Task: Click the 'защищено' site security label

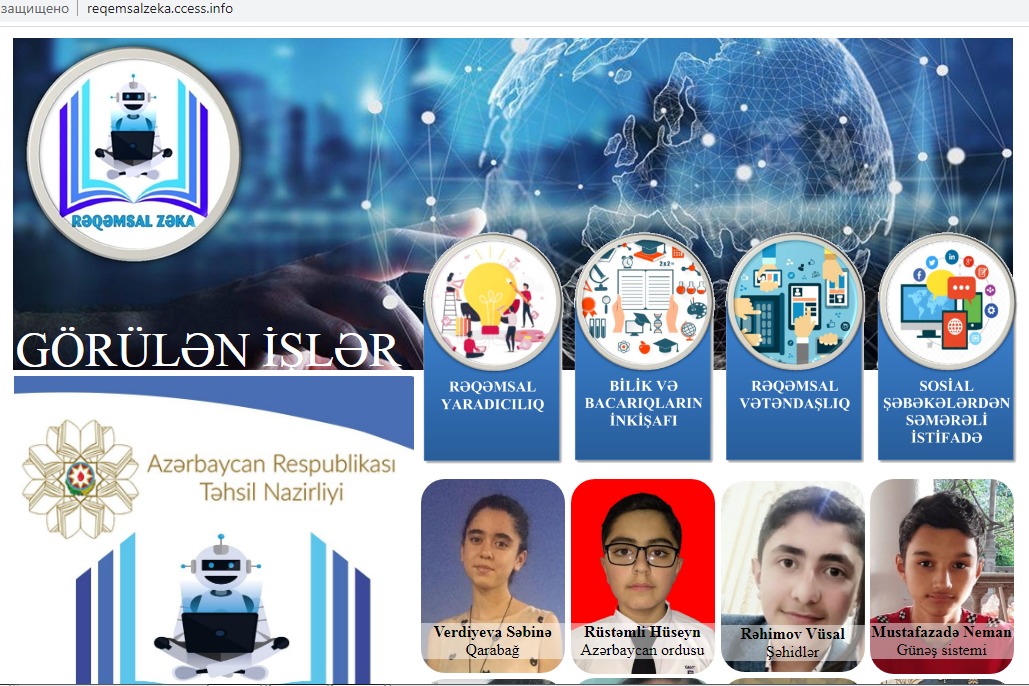Action: [x=34, y=9]
